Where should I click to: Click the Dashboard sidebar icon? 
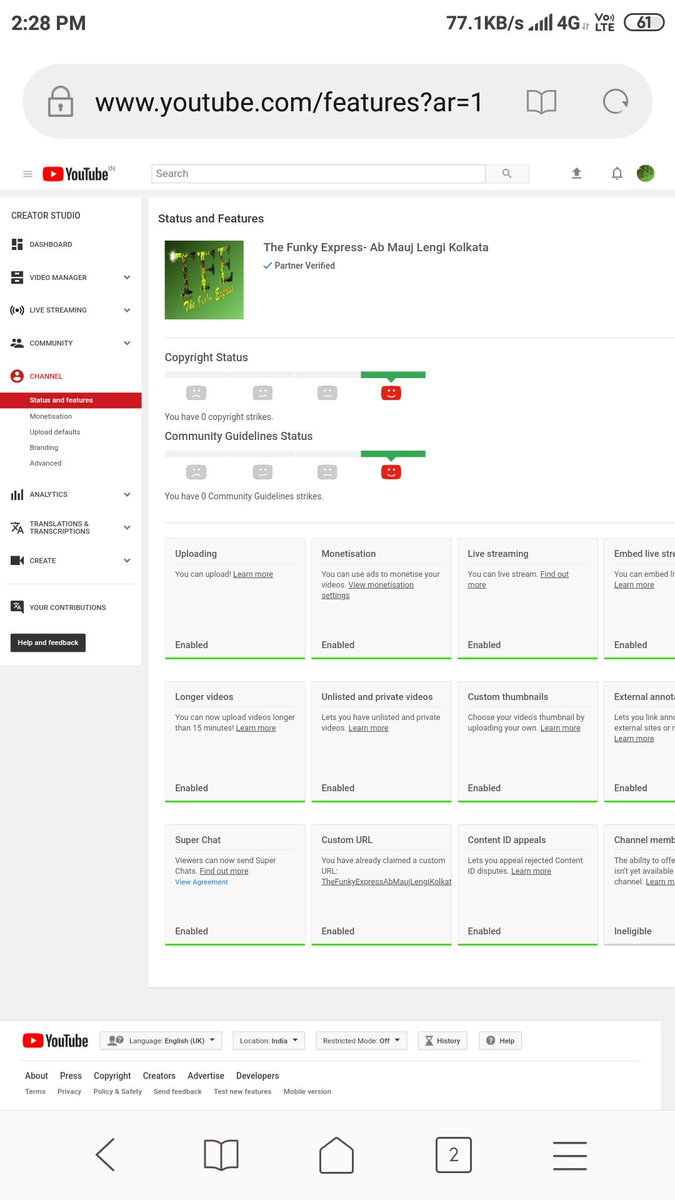(x=17, y=244)
